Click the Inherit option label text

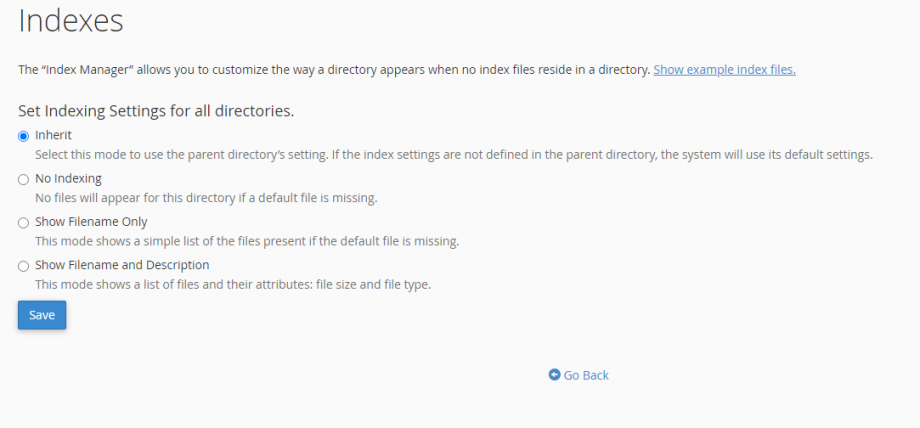click(x=54, y=135)
